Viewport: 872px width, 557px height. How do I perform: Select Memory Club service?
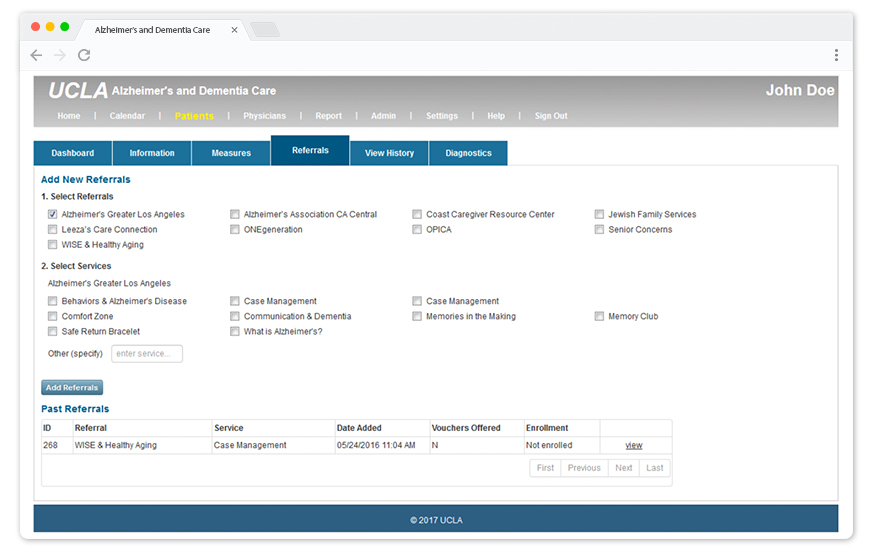coord(599,316)
